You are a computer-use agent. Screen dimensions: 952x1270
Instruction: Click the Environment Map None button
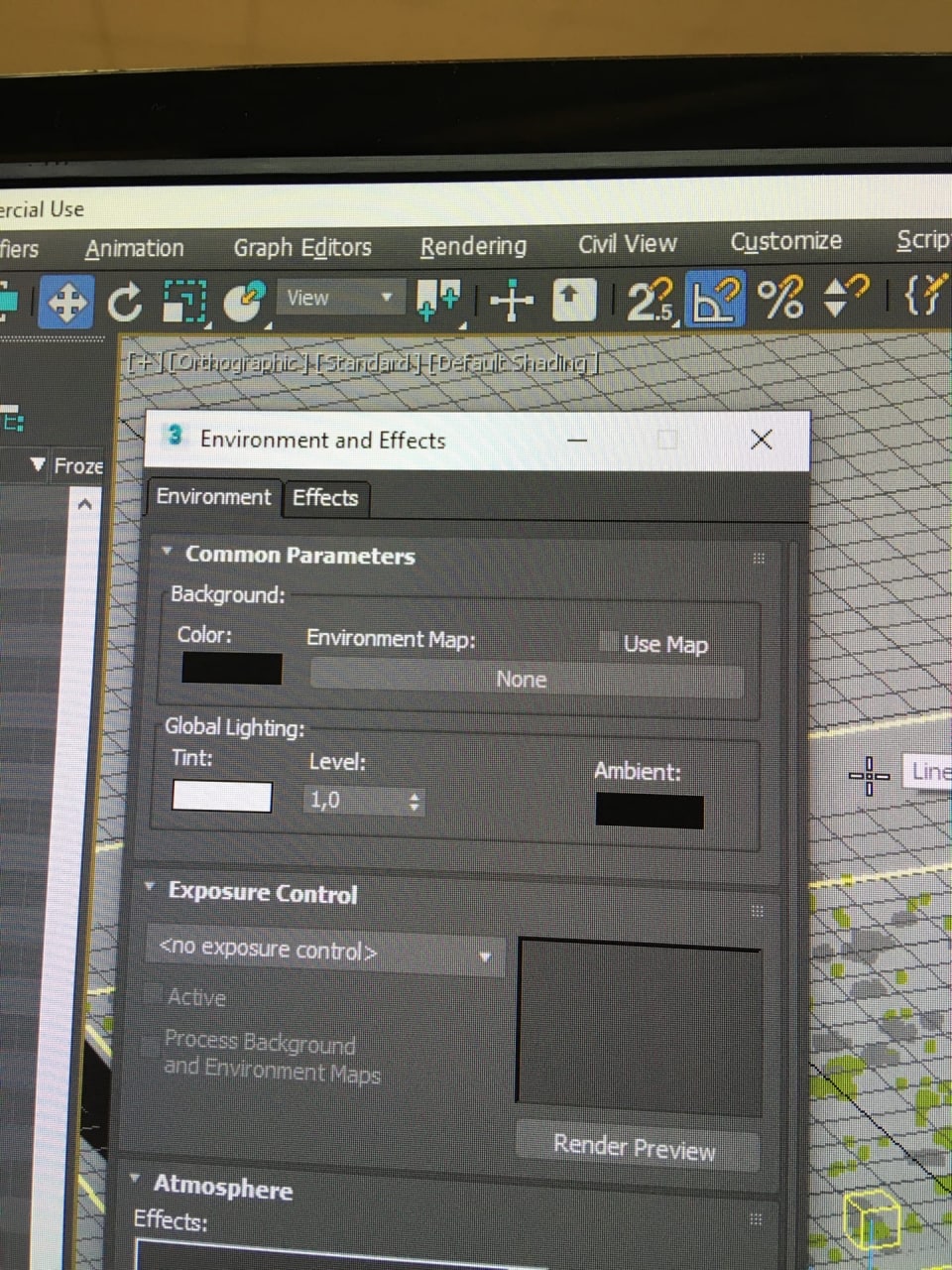(526, 679)
